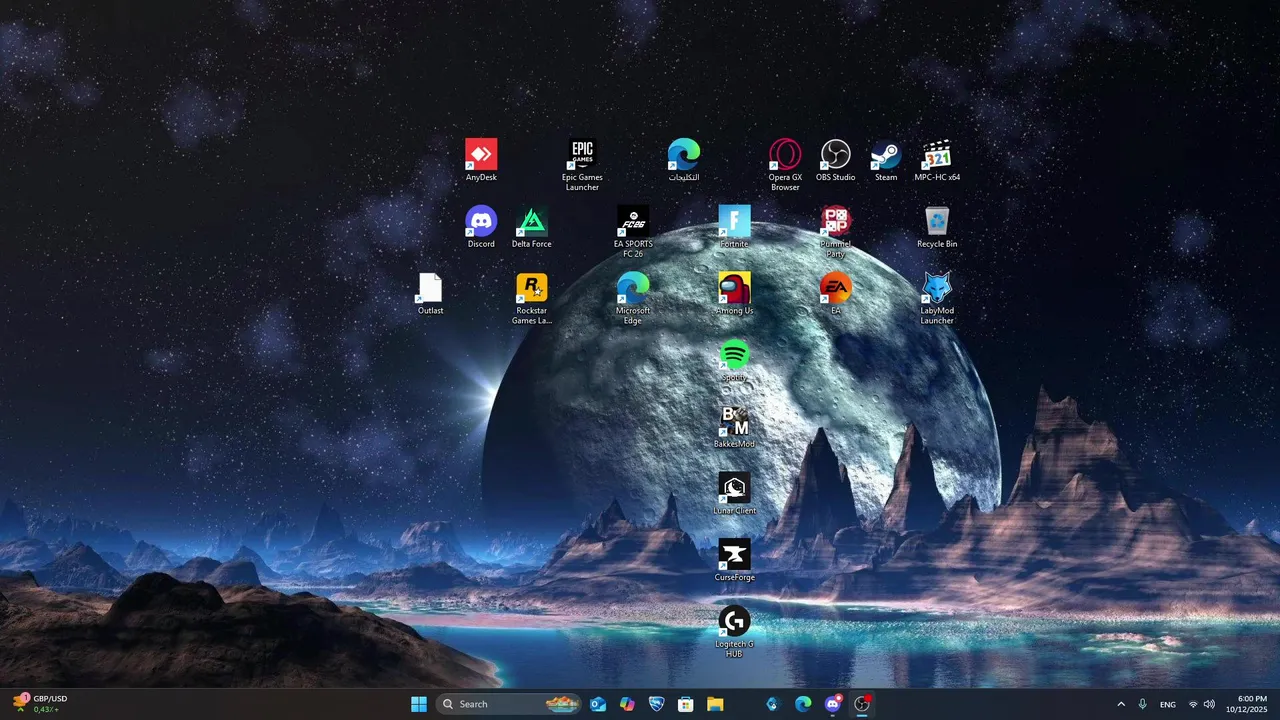The image size is (1280, 720).
Task: Switch to OBS Studio in the taskbar
Action: pos(861,704)
